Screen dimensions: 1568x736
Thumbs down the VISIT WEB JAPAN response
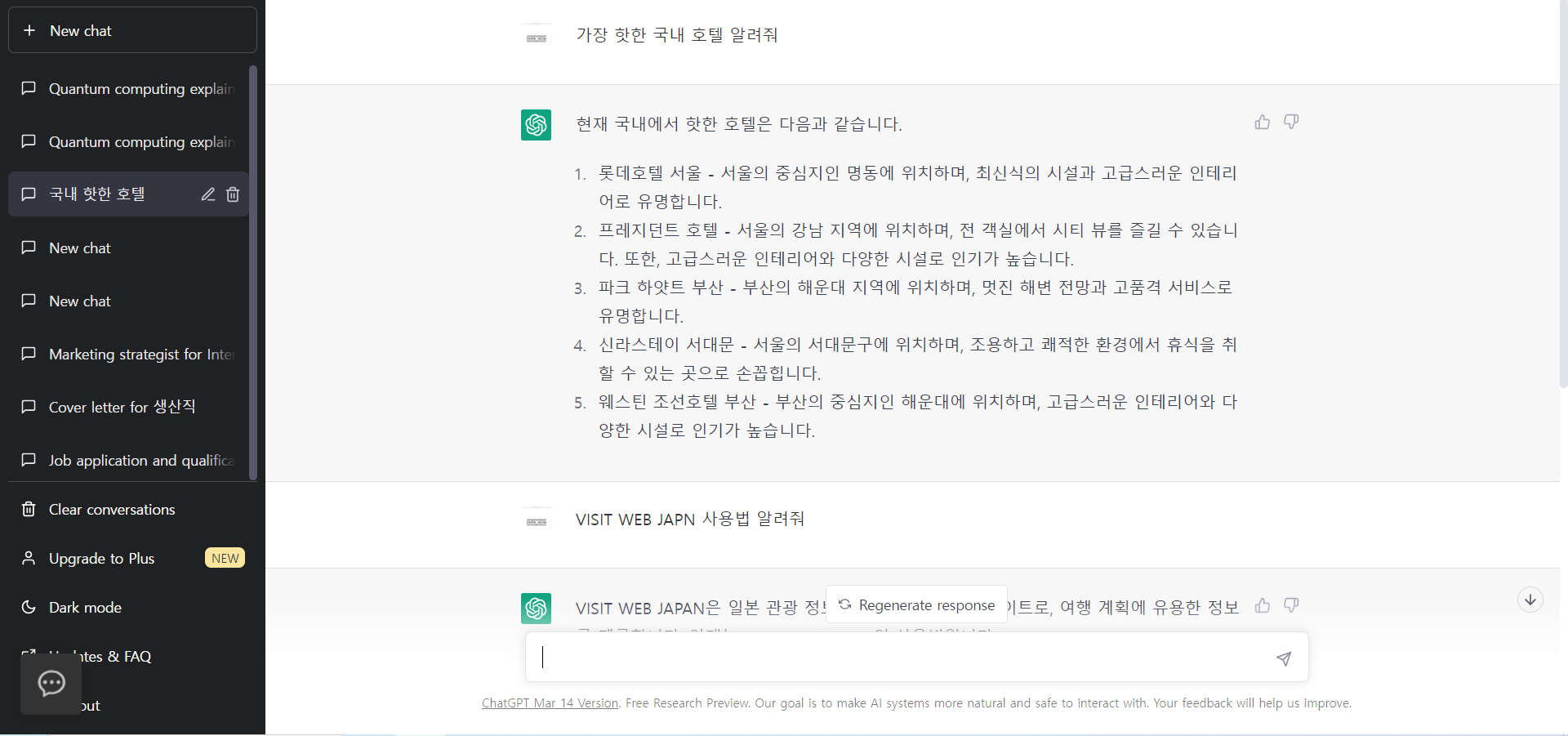pyautogui.click(x=1291, y=605)
